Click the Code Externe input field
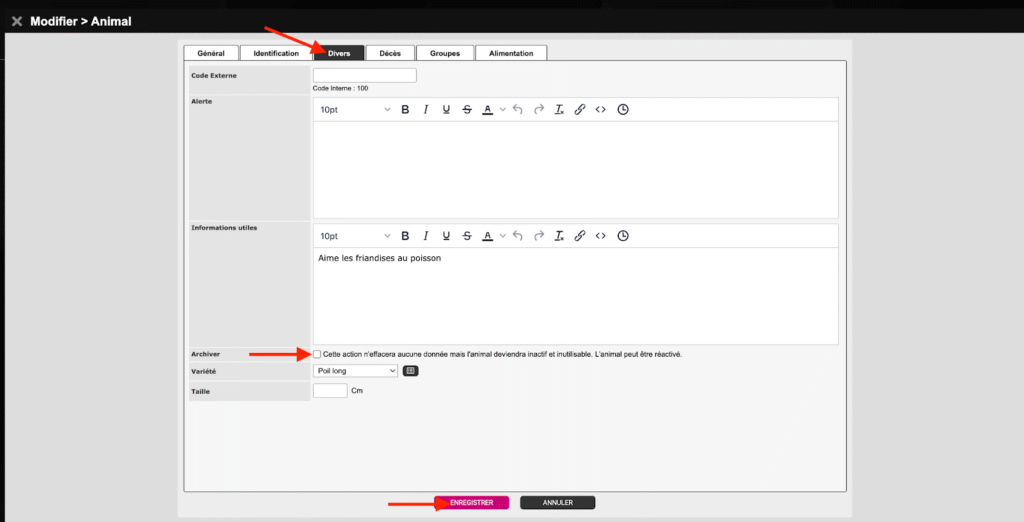The image size is (1024, 522). pyautogui.click(x=365, y=75)
